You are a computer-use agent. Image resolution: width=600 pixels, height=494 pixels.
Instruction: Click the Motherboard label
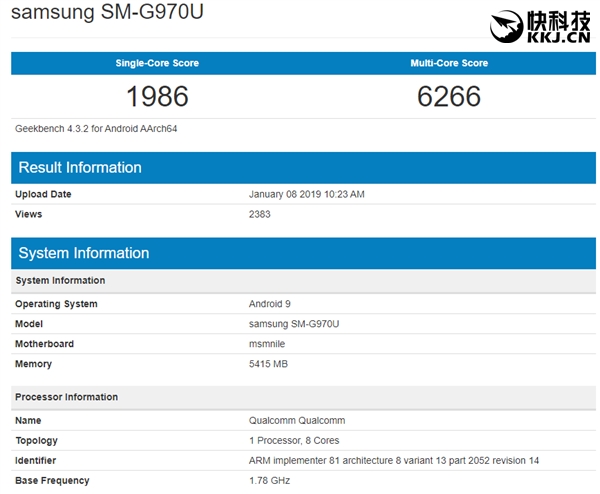44,344
